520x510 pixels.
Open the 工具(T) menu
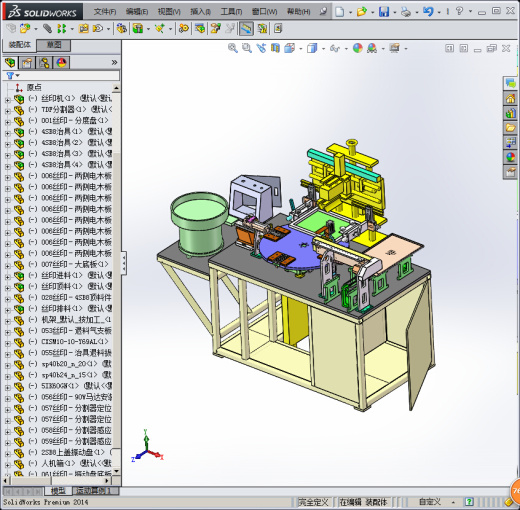coord(231,12)
